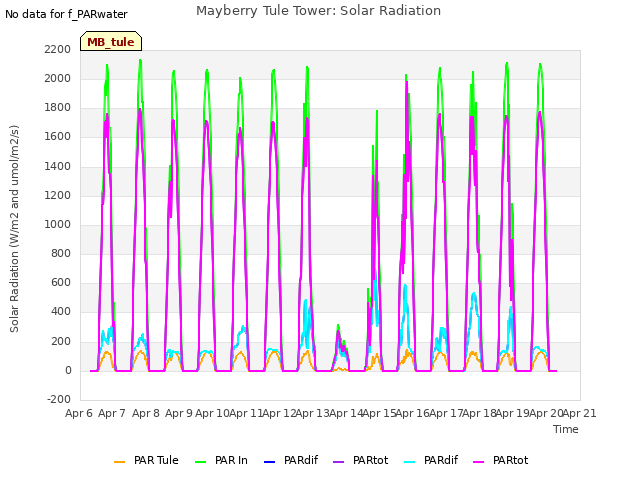Click the 1600 y-axis tick label
Image resolution: width=640 pixels, height=480 pixels.
[x=58, y=137]
